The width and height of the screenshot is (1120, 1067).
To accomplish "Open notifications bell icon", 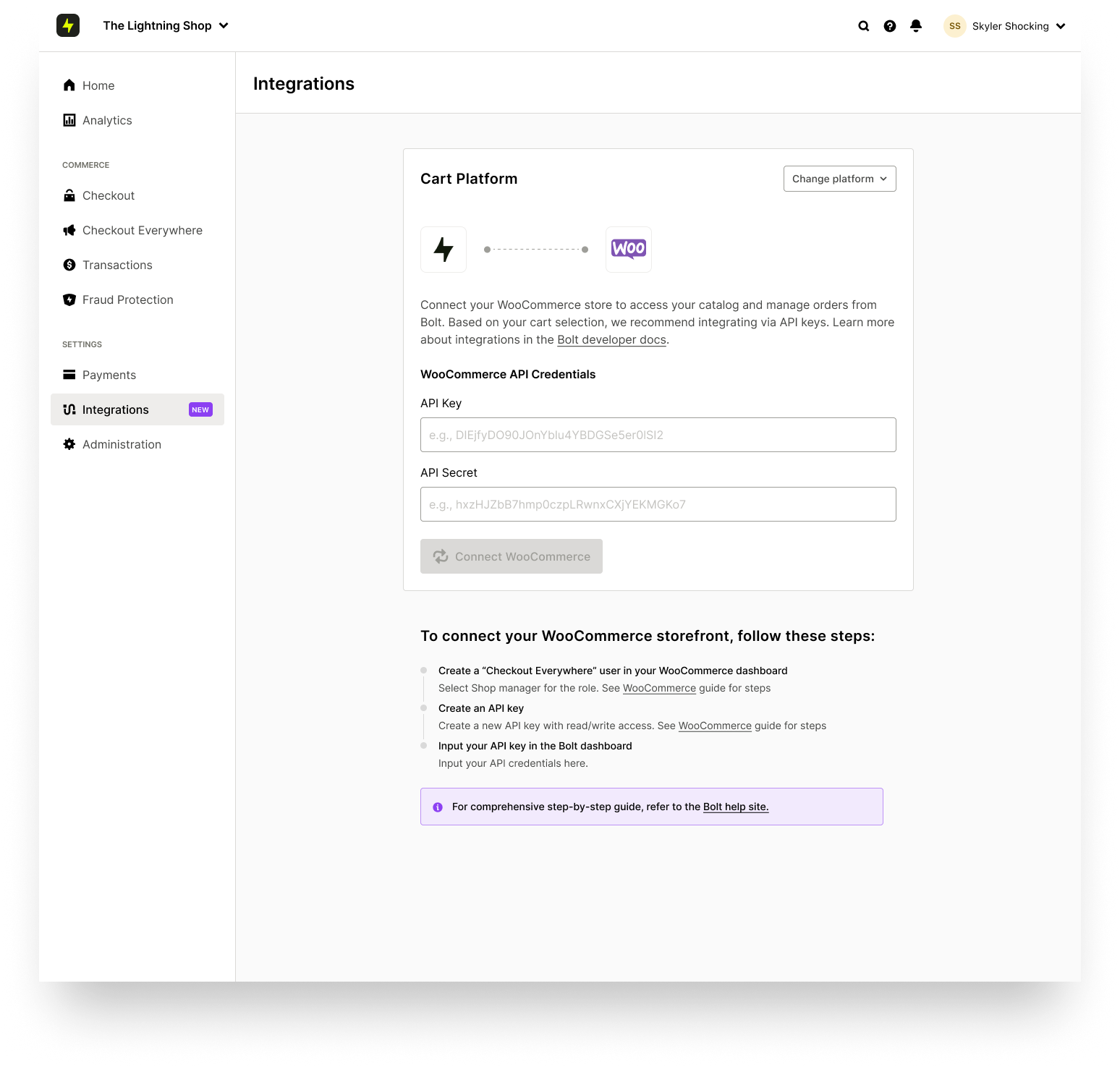I will 916,26.
